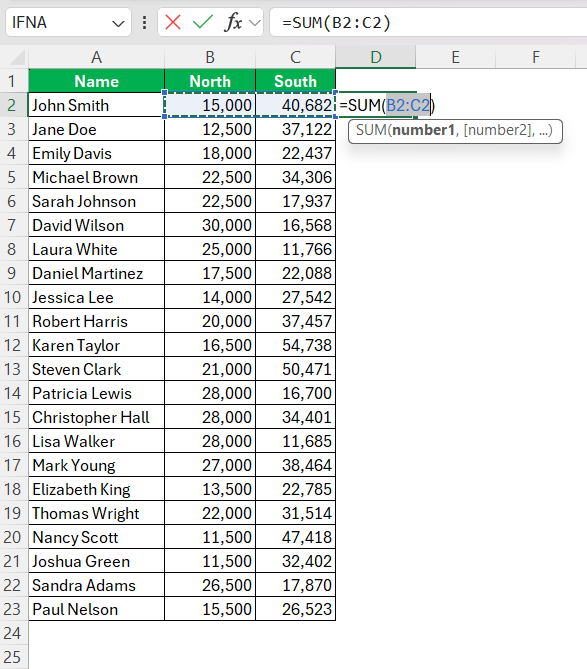Click cell D2 containing =SUM(B2:C2)
Screen dimensions: 587x669
376,105
